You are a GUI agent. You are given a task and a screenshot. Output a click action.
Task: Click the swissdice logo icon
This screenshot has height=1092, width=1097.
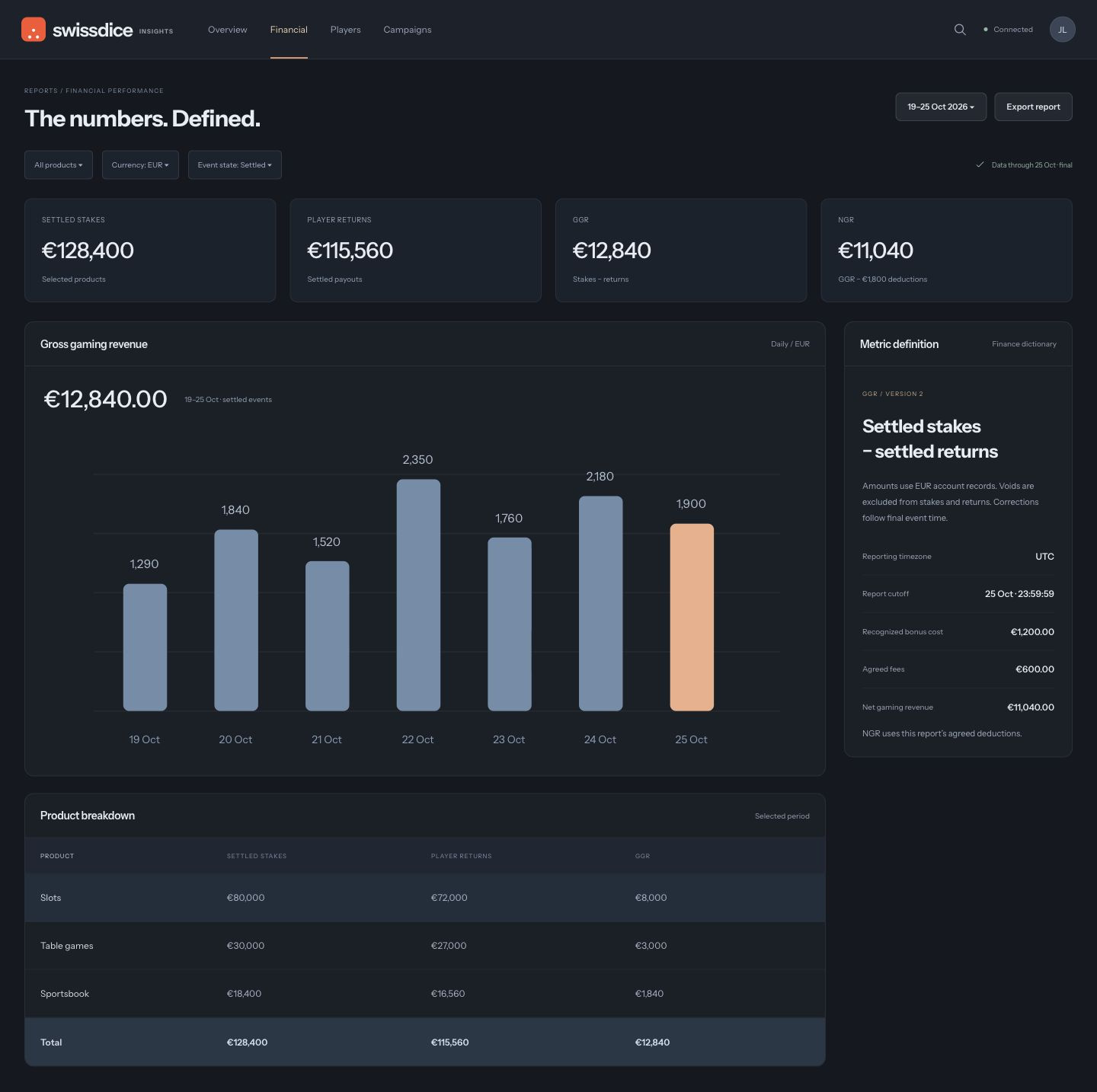[34, 30]
